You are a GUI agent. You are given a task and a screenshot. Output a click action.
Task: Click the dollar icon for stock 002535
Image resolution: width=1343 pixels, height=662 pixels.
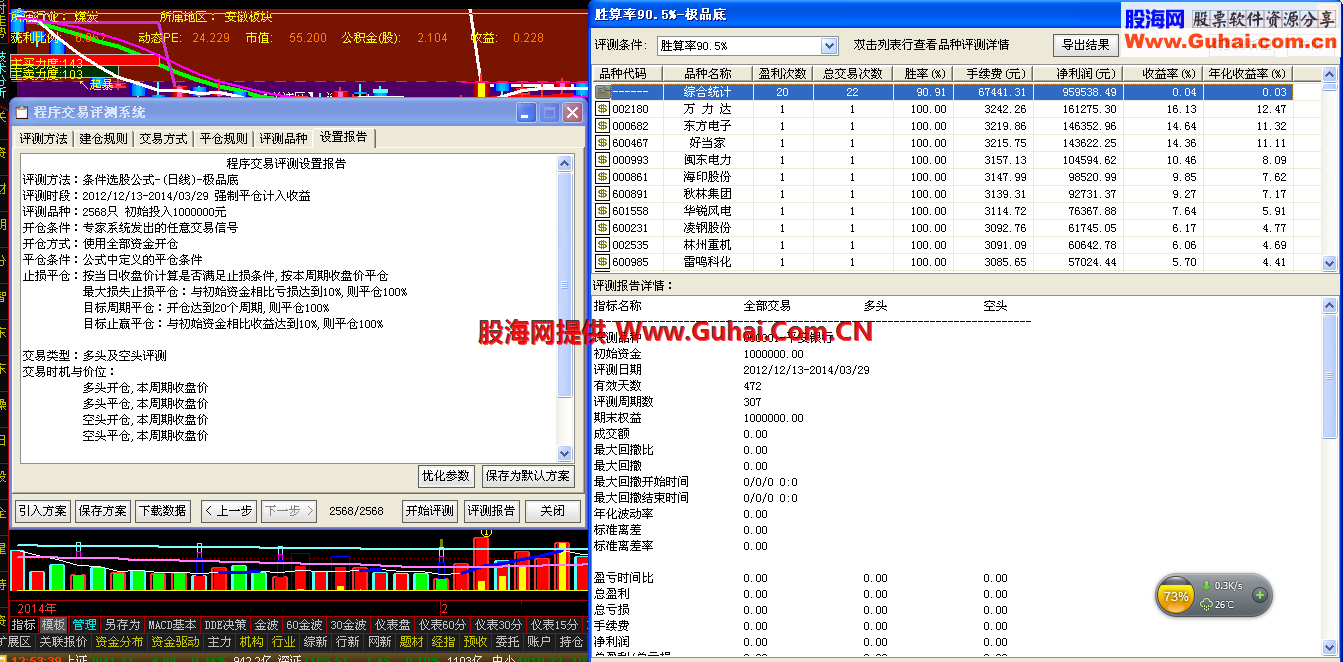click(x=602, y=245)
